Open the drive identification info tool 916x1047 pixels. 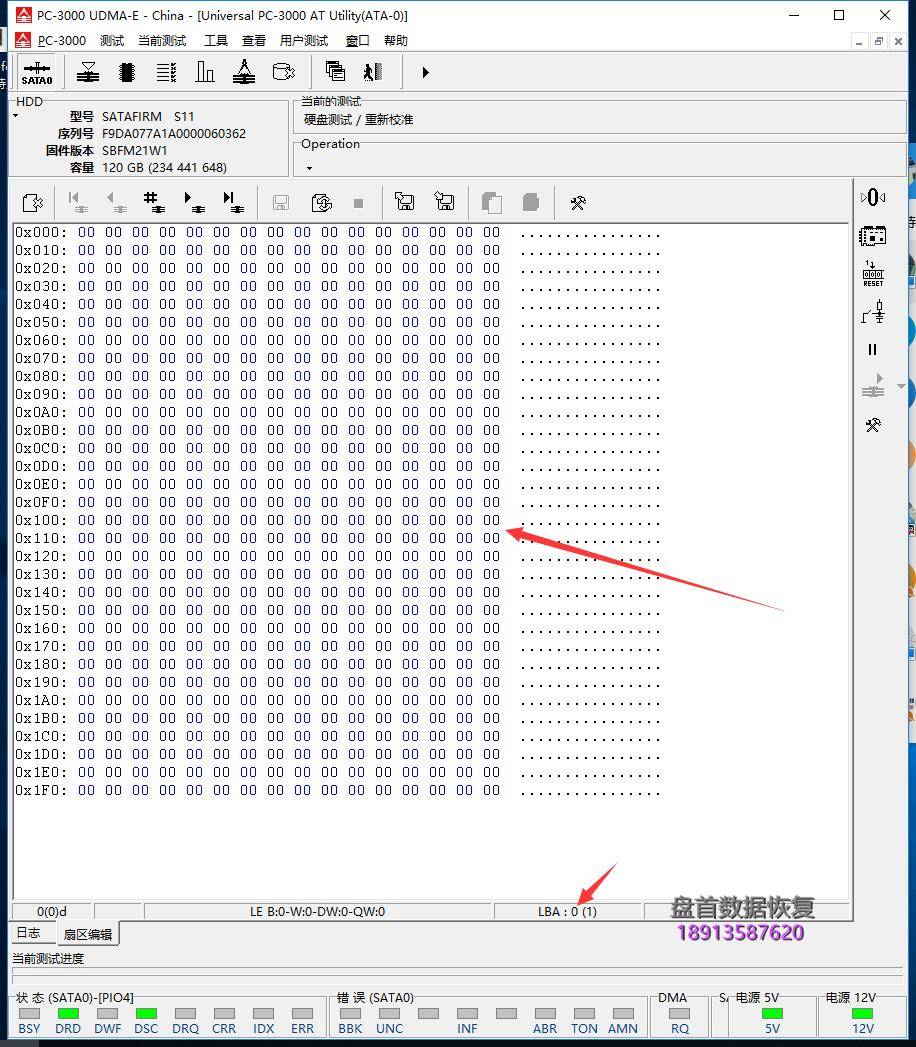pos(87,72)
